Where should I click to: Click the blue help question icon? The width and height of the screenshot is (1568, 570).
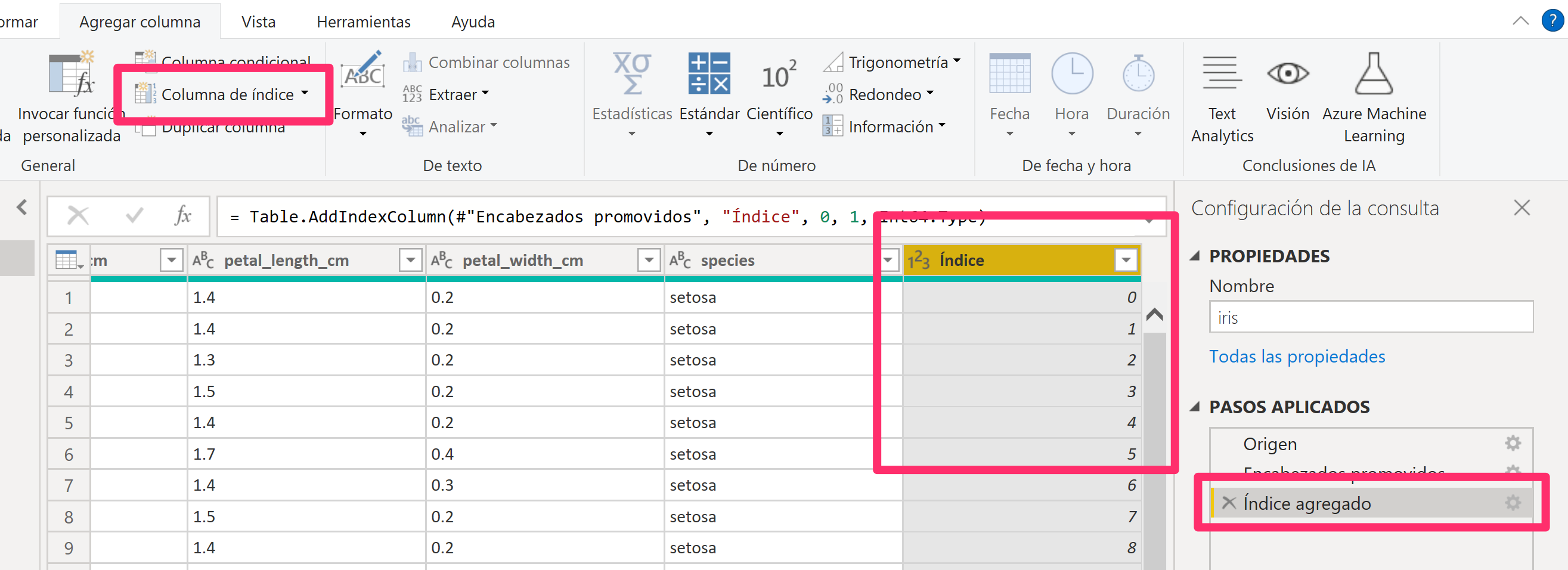coord(1552,20)
